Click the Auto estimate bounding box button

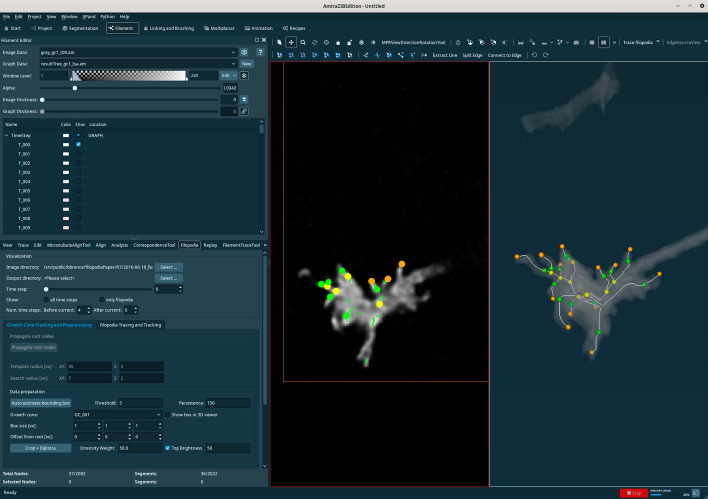pyautogui.click(x=41, y=403)
